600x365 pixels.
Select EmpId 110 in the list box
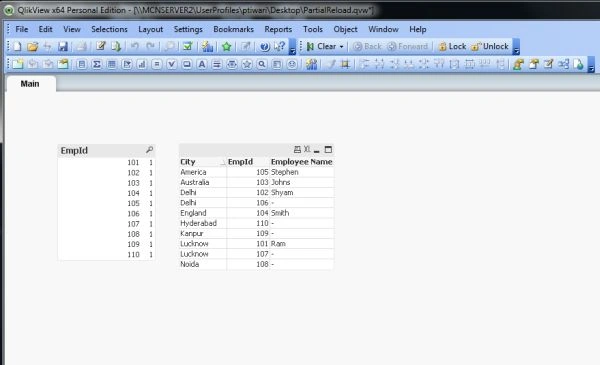point(106,254)
